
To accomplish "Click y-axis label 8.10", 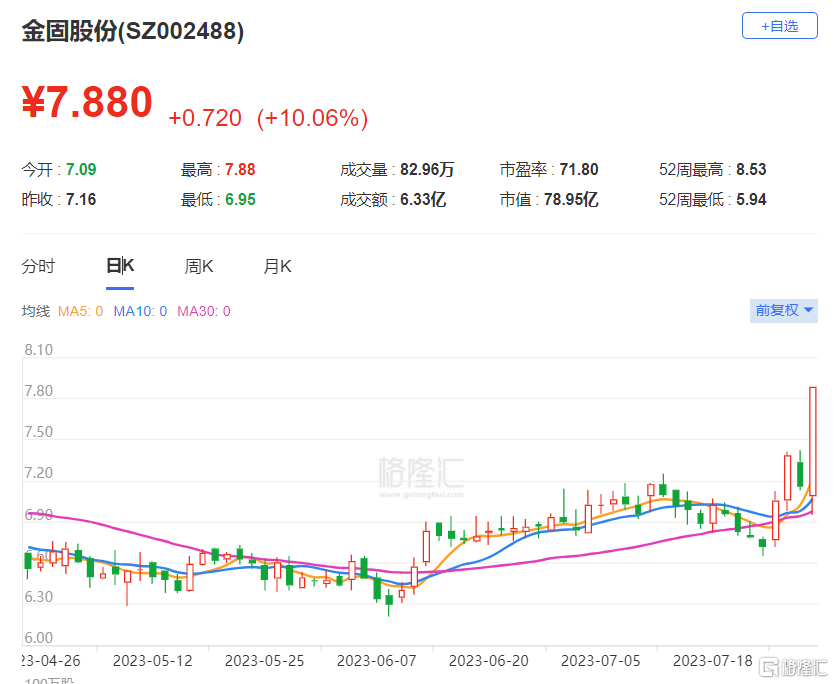I will pyautogui.click(x=39, y=350).
